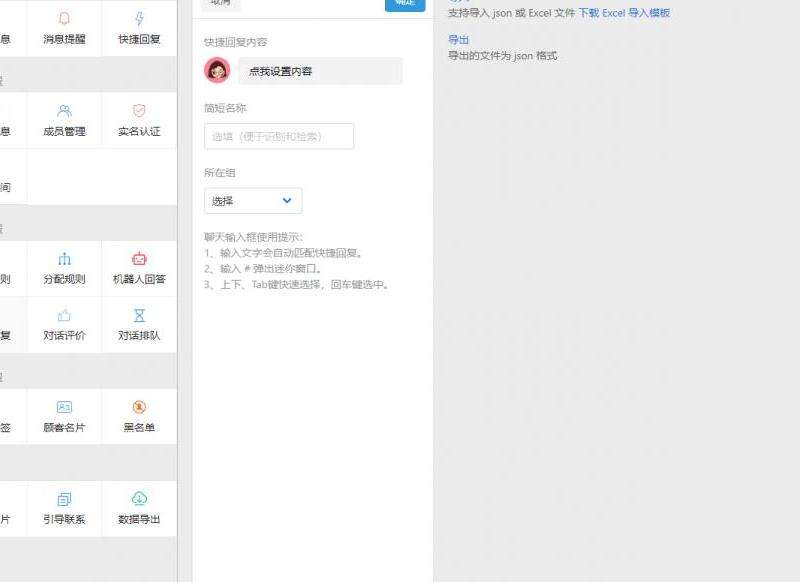Open 成员管理 member management
This screenshot has height=582, width=800.
64,120
